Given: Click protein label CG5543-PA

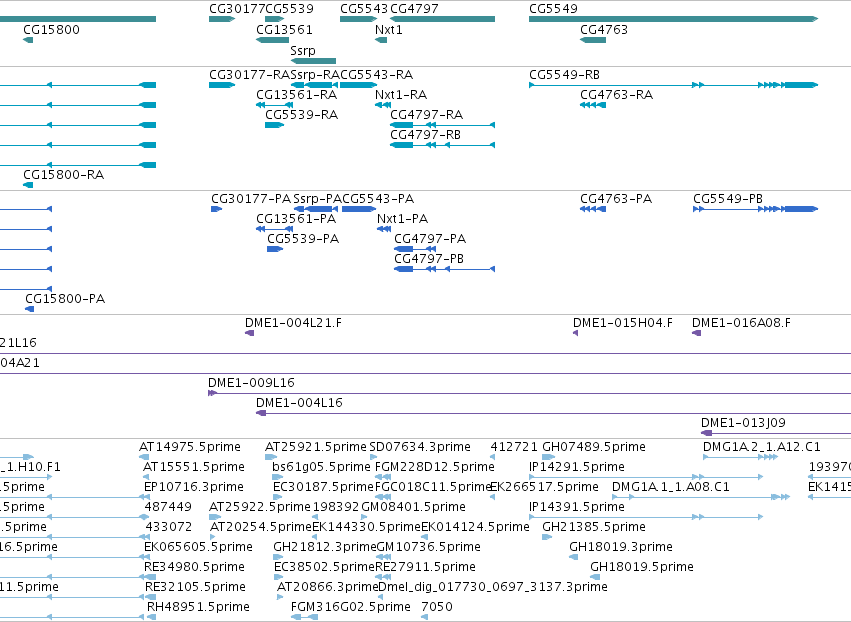Looking at the screenshot, I should tap(378, 199).
